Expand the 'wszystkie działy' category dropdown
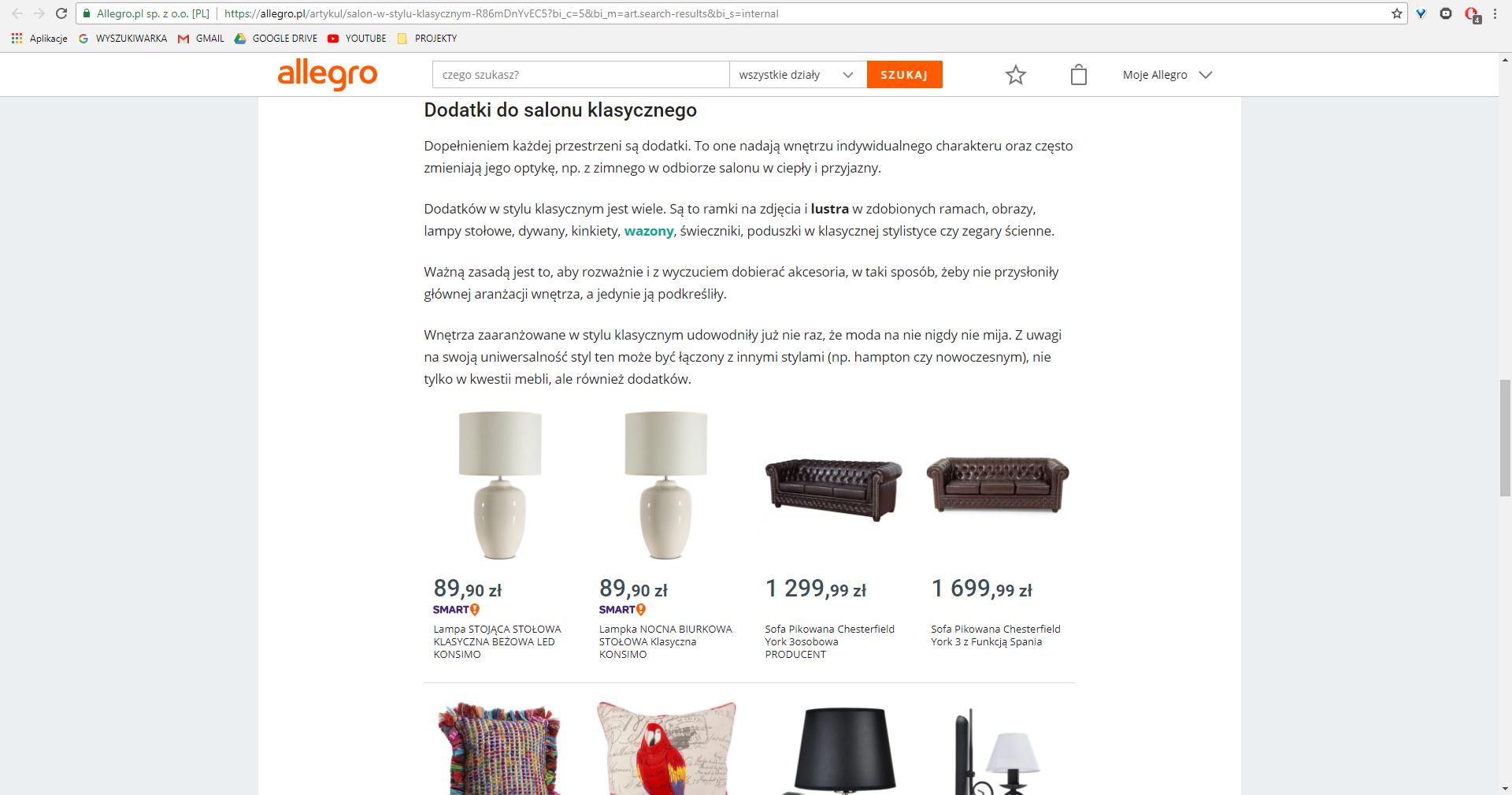Viewport: 1512px width, 795px height. [798, 75]
